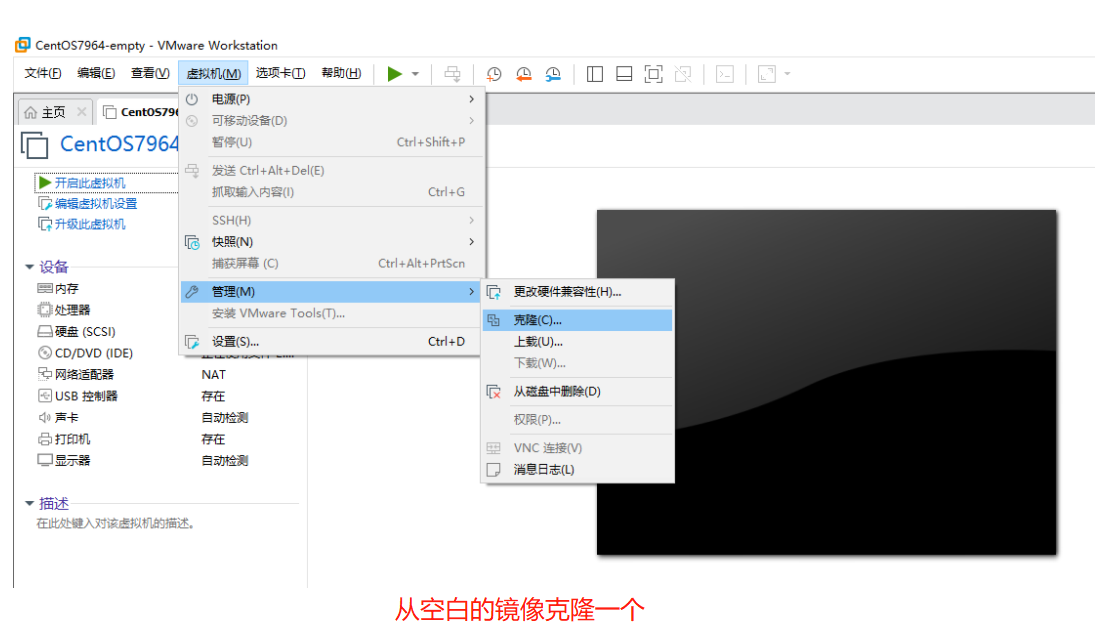Open the 帮助(H) menu
1111x643 pixels.
coord(341,73)
